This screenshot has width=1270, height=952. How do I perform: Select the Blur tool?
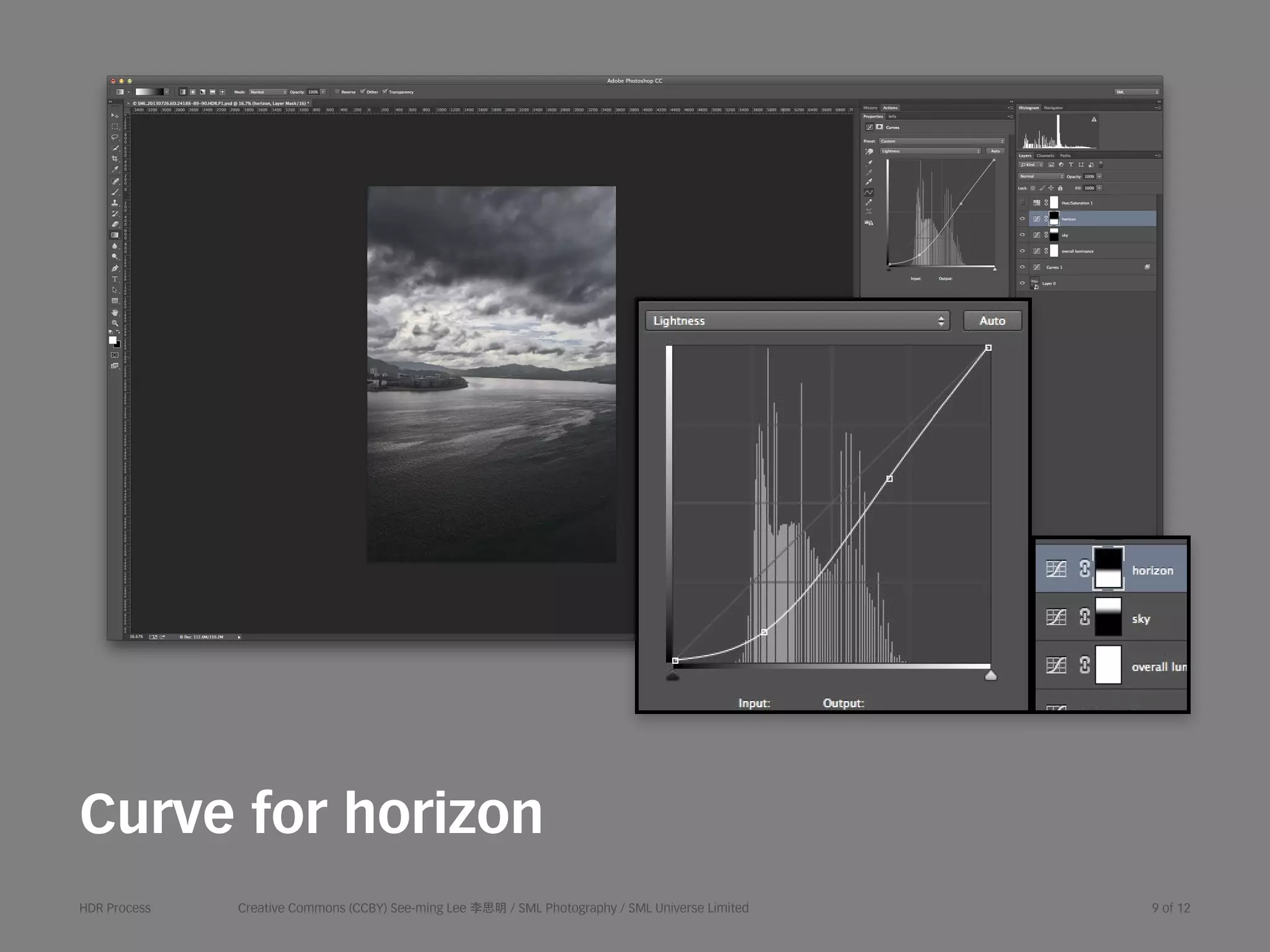pos(115,246)
